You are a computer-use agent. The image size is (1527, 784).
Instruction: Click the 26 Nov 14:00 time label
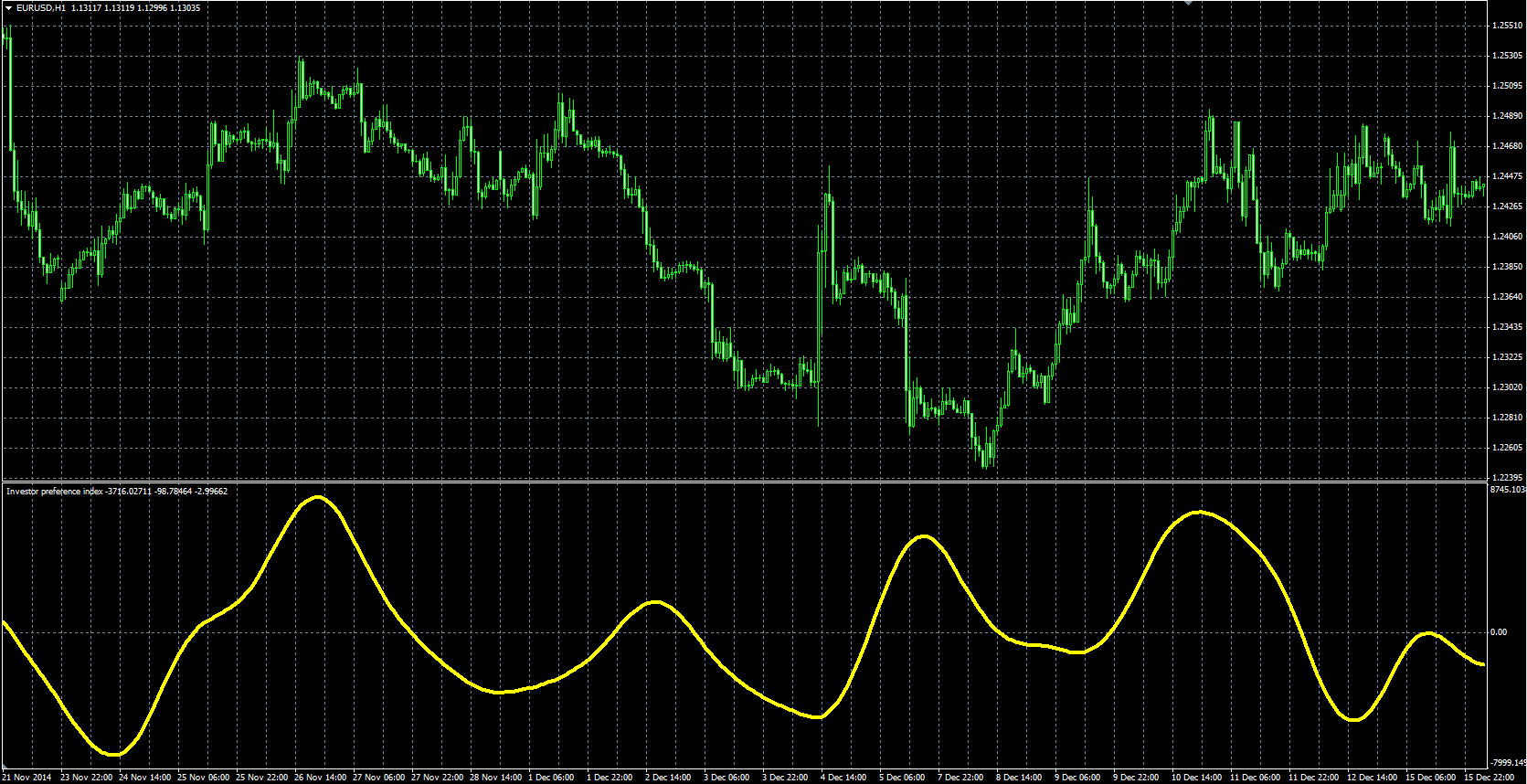pos(321,778)
